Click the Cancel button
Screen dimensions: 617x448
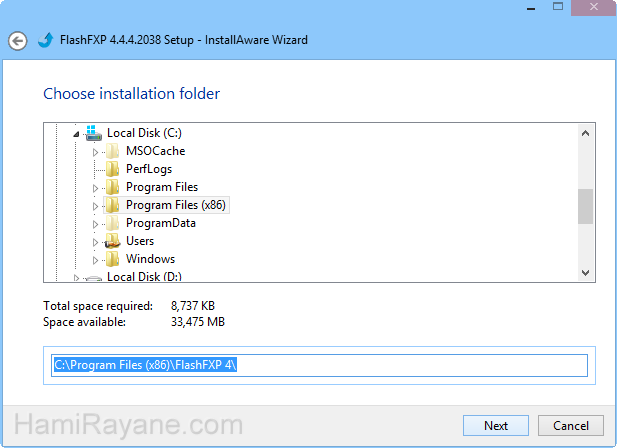click(571, 426)
